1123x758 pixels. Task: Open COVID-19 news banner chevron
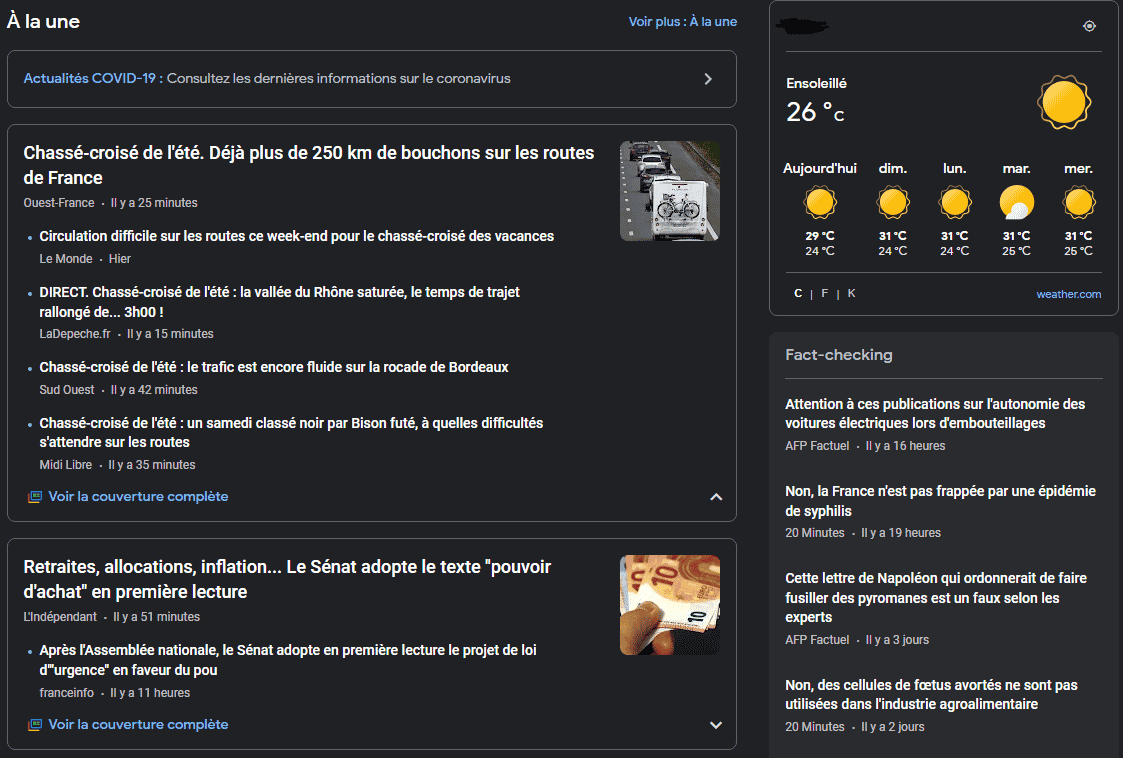[708, 79]
